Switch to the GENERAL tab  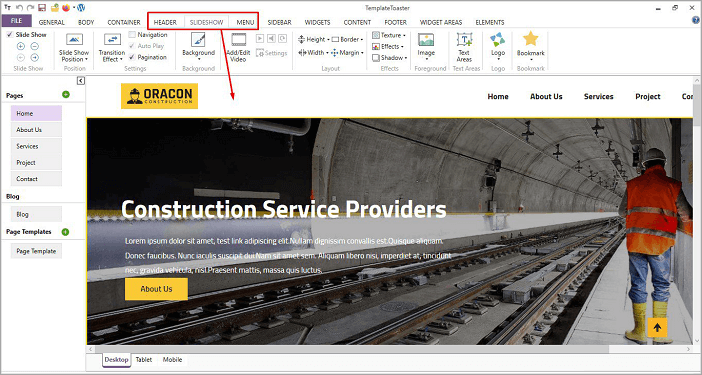pos(51,22)
